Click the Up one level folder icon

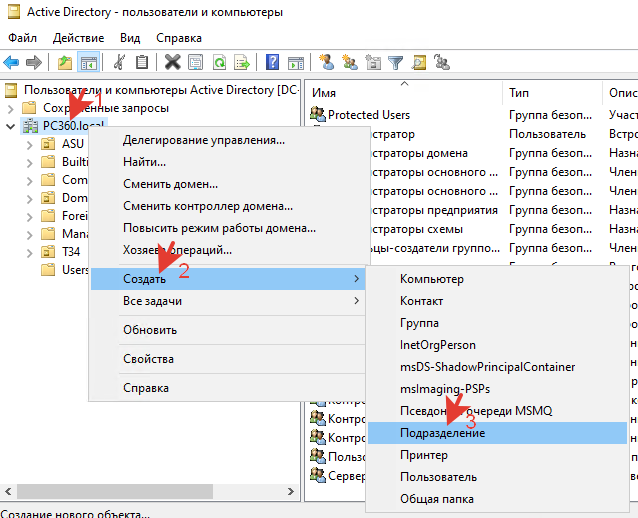tap(65, 62)
